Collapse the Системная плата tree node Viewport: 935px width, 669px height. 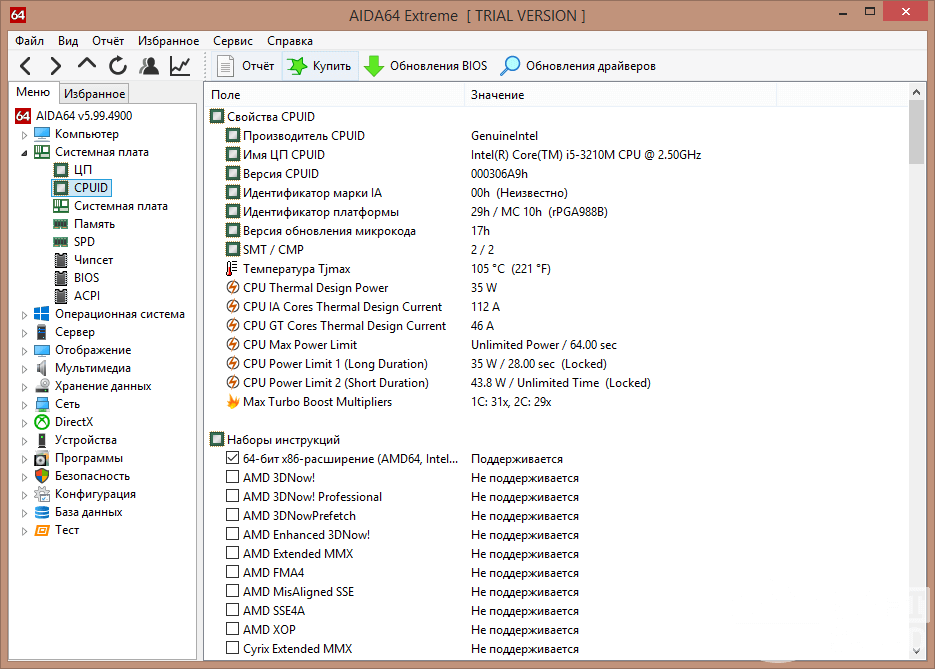[24, 153]
